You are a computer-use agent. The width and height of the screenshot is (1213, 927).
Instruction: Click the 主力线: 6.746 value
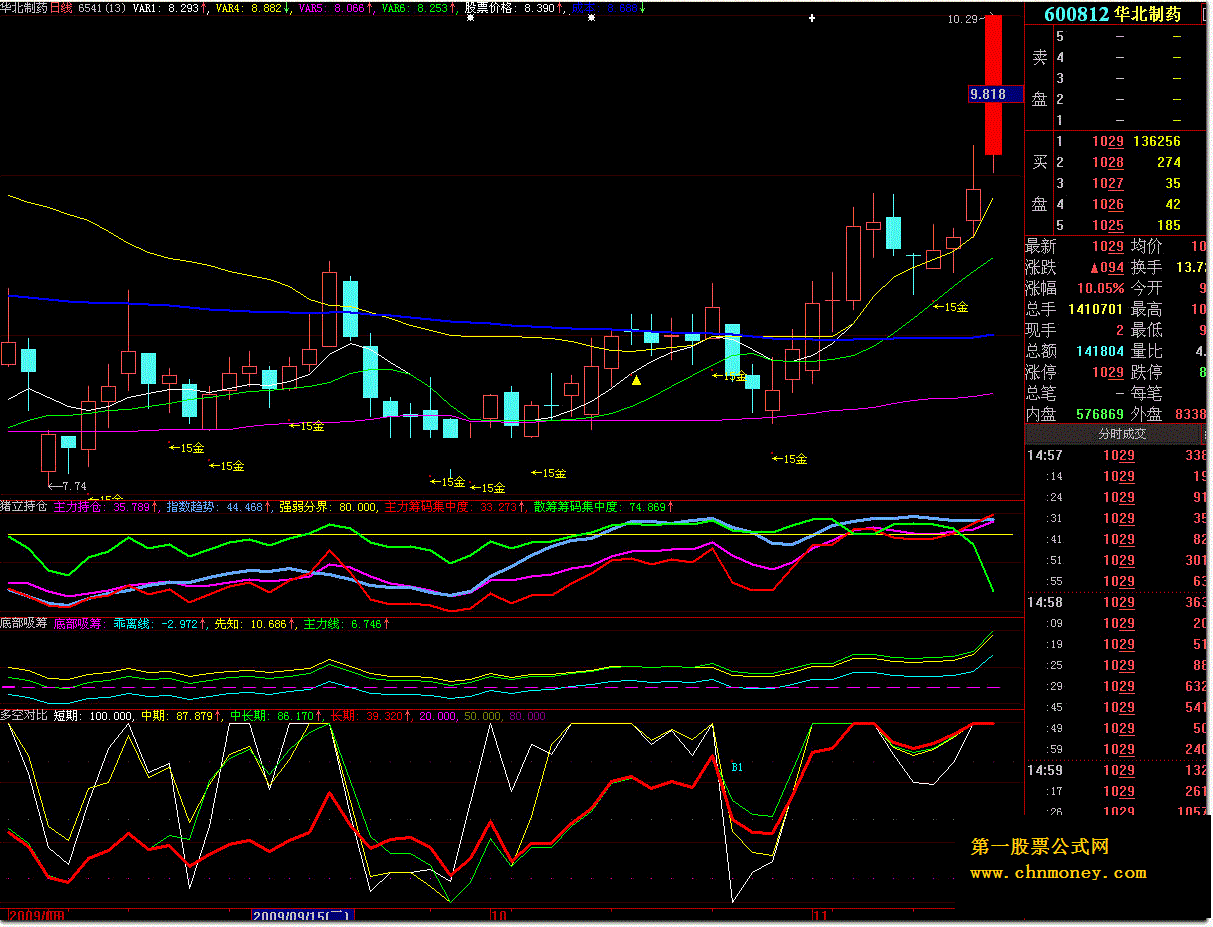345,623
